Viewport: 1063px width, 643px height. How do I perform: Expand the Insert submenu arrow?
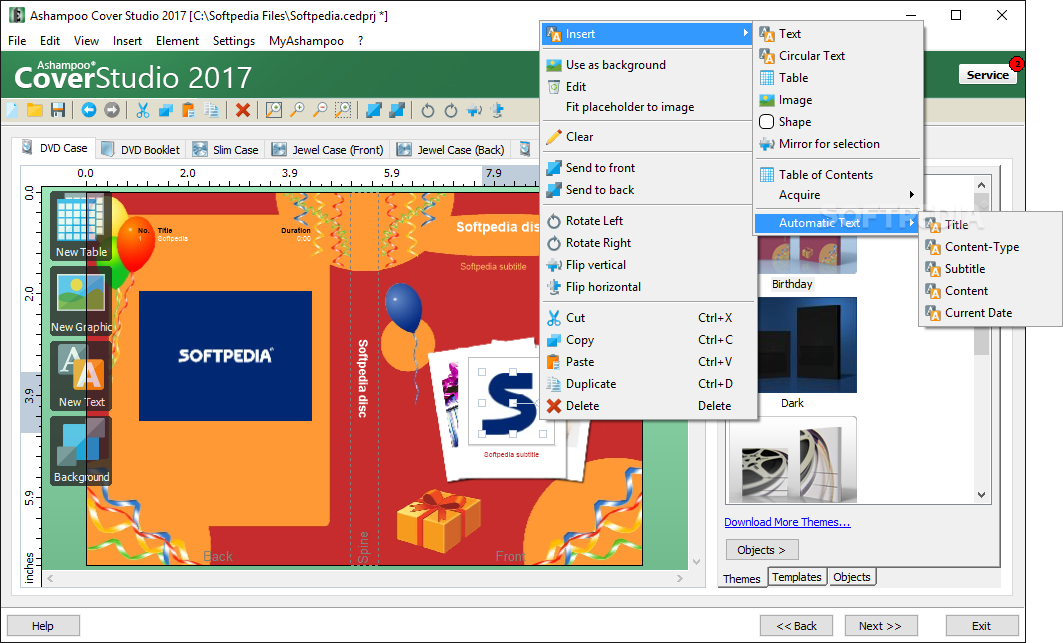pyautogui.click(x=745, y=33)
